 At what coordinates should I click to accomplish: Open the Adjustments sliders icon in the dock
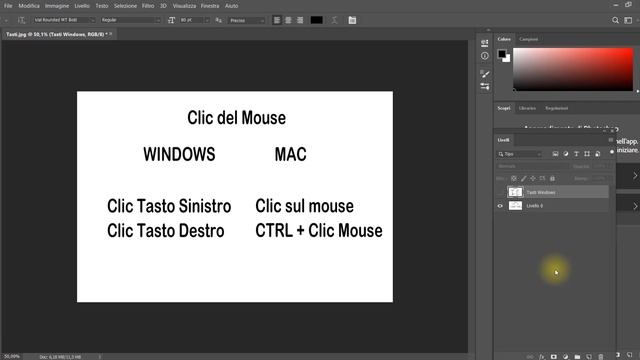(x=484, y=87)
